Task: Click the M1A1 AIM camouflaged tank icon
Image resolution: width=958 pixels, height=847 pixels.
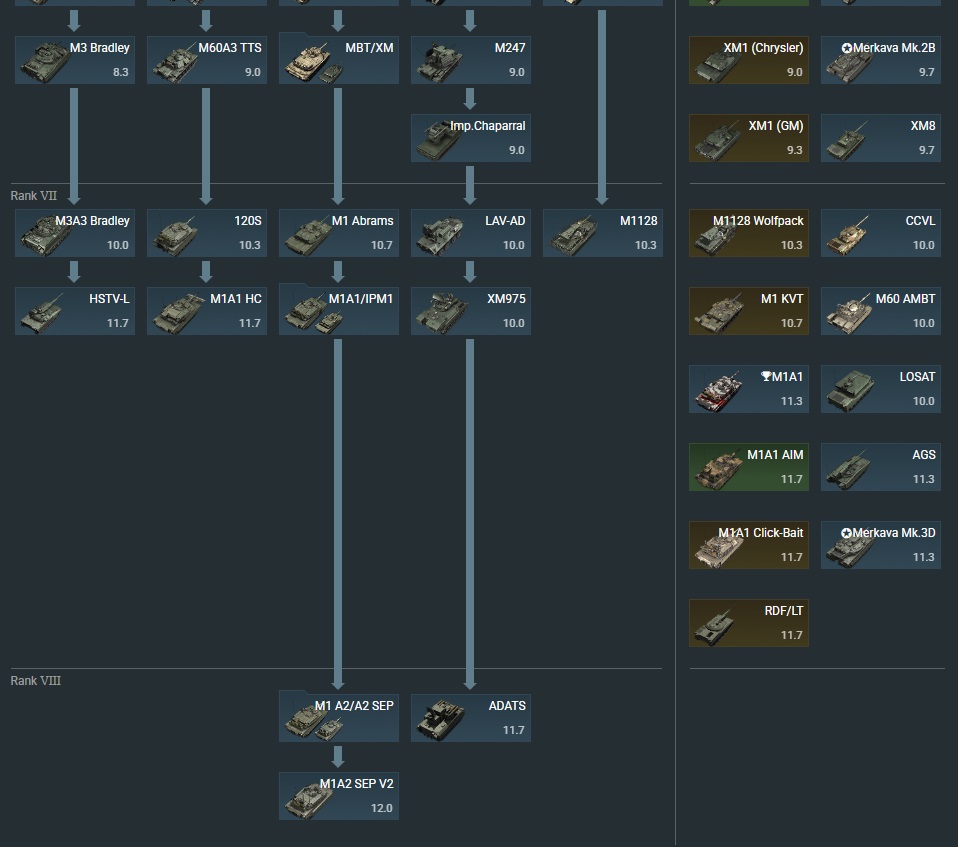Action: [x=718, y=471]
